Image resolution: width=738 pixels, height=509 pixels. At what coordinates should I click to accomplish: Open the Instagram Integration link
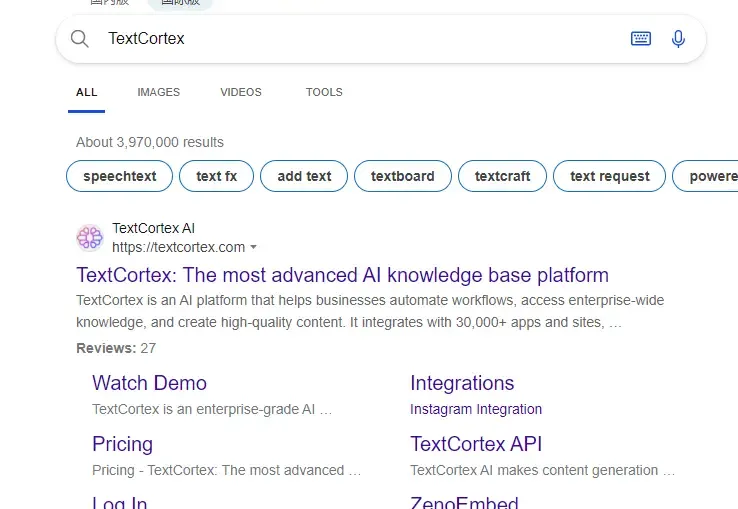click(476, 409)
